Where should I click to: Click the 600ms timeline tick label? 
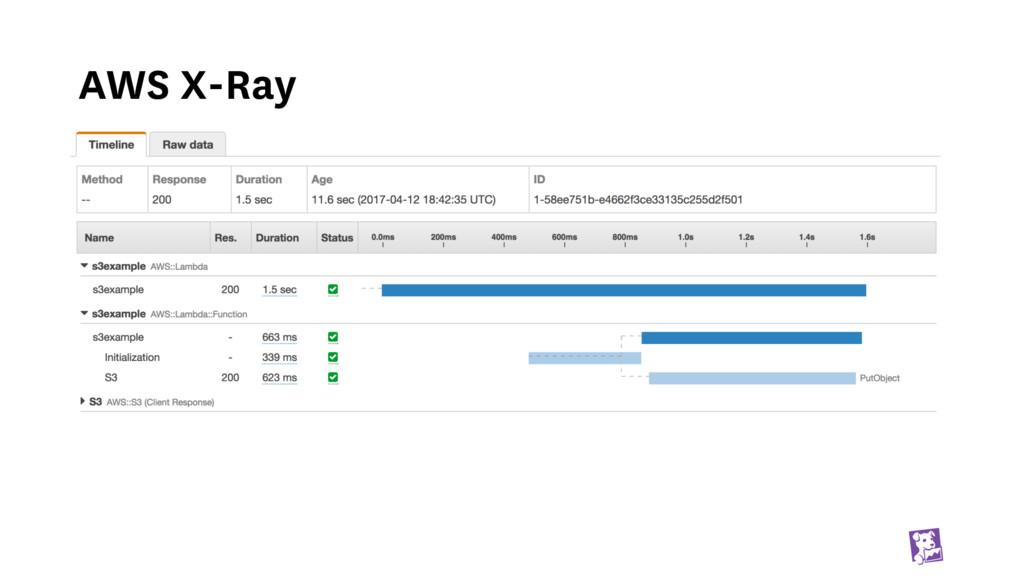pyautogui.click(x=564, y=237)
